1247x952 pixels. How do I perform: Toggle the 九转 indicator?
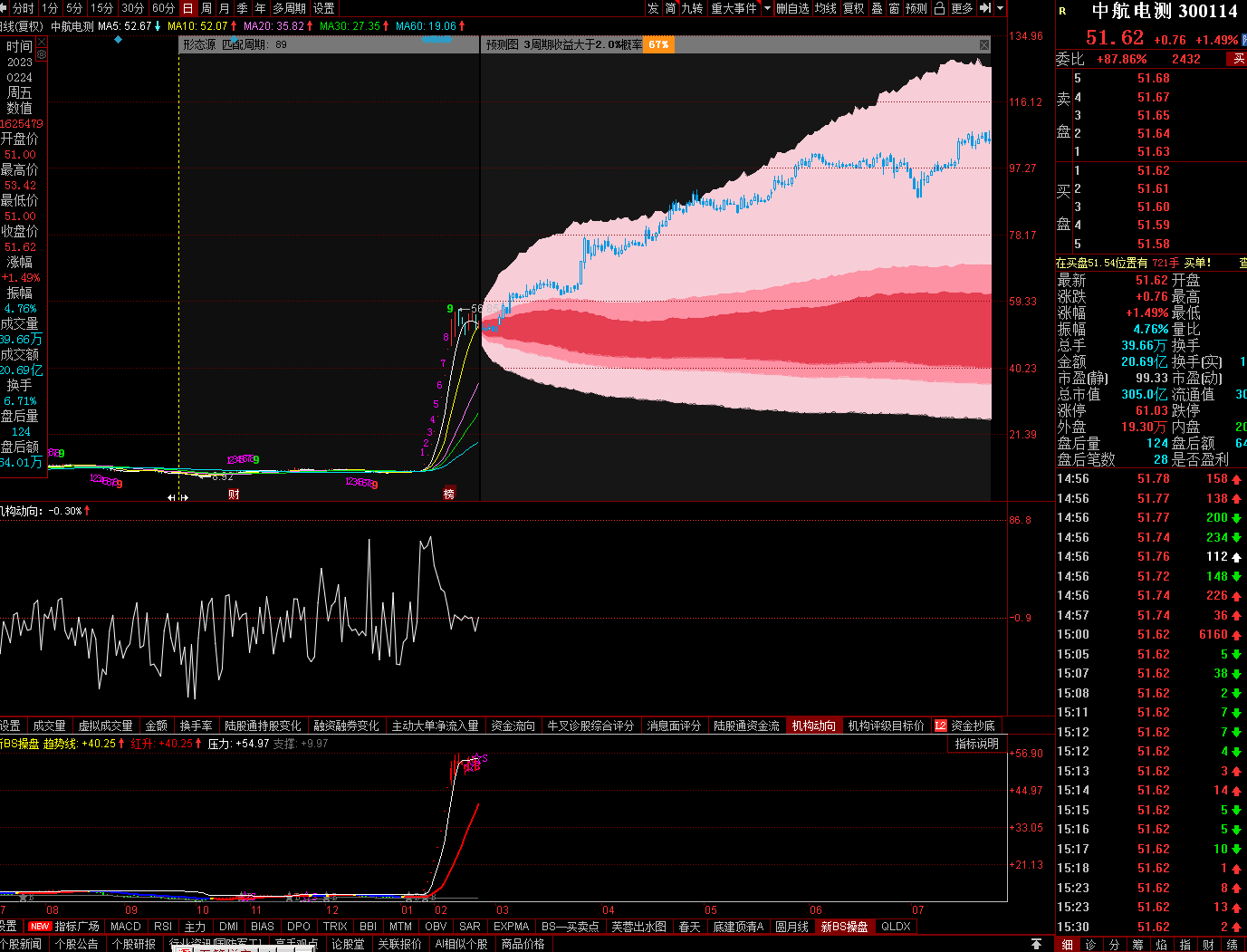pyautogui.click(x=693, y=8)
